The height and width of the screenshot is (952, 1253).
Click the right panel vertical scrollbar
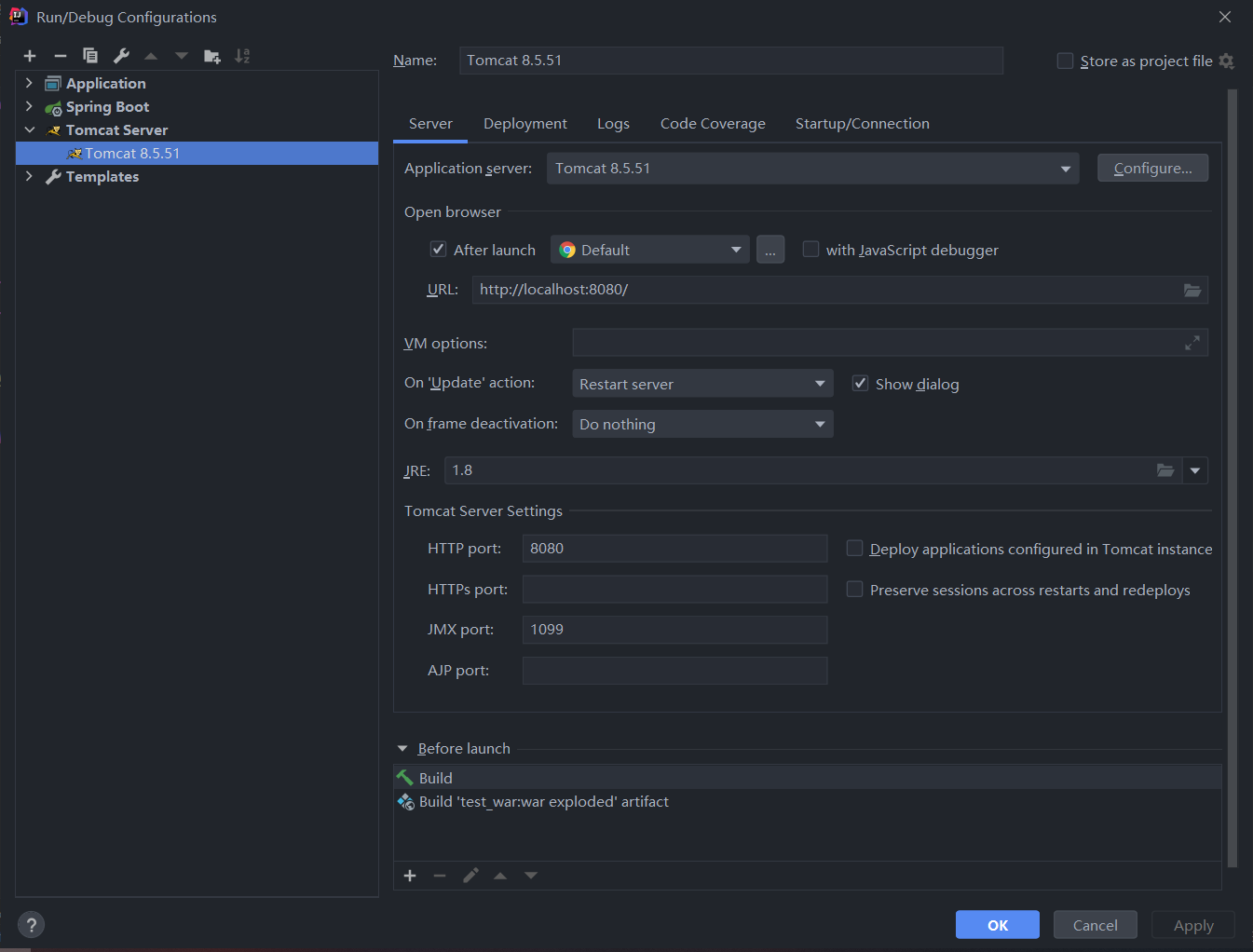point(1233,478)
